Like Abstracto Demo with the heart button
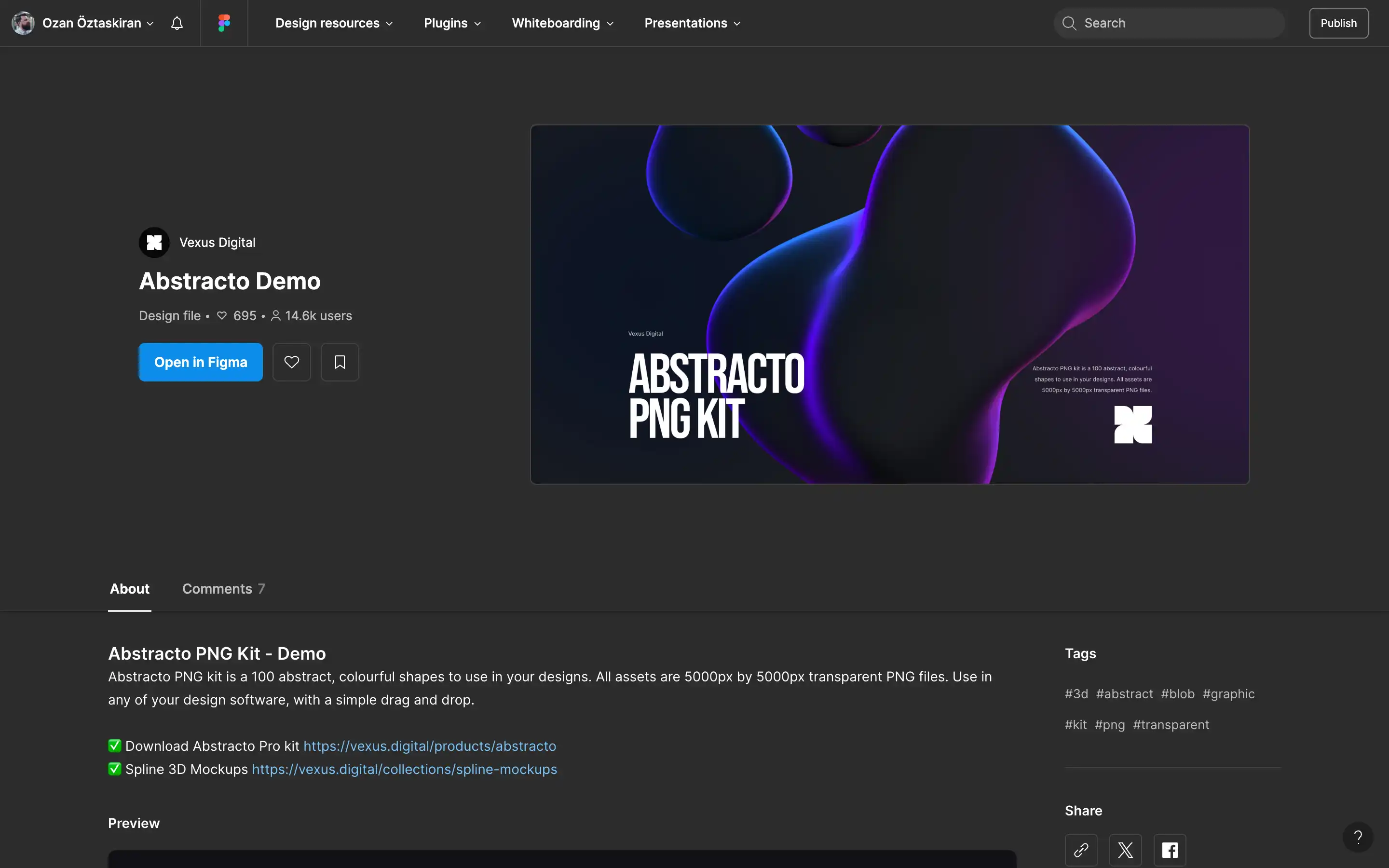Image resolution: width=1389 pixels, height=868 pixels. [292, 362]
